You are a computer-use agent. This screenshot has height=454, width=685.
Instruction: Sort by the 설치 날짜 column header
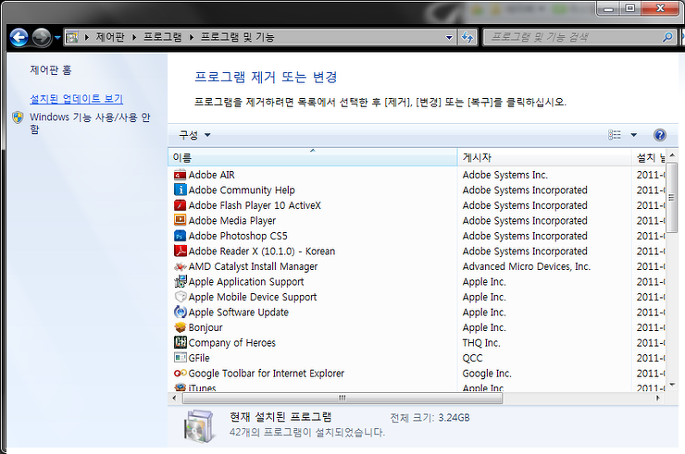click(649, 157)
